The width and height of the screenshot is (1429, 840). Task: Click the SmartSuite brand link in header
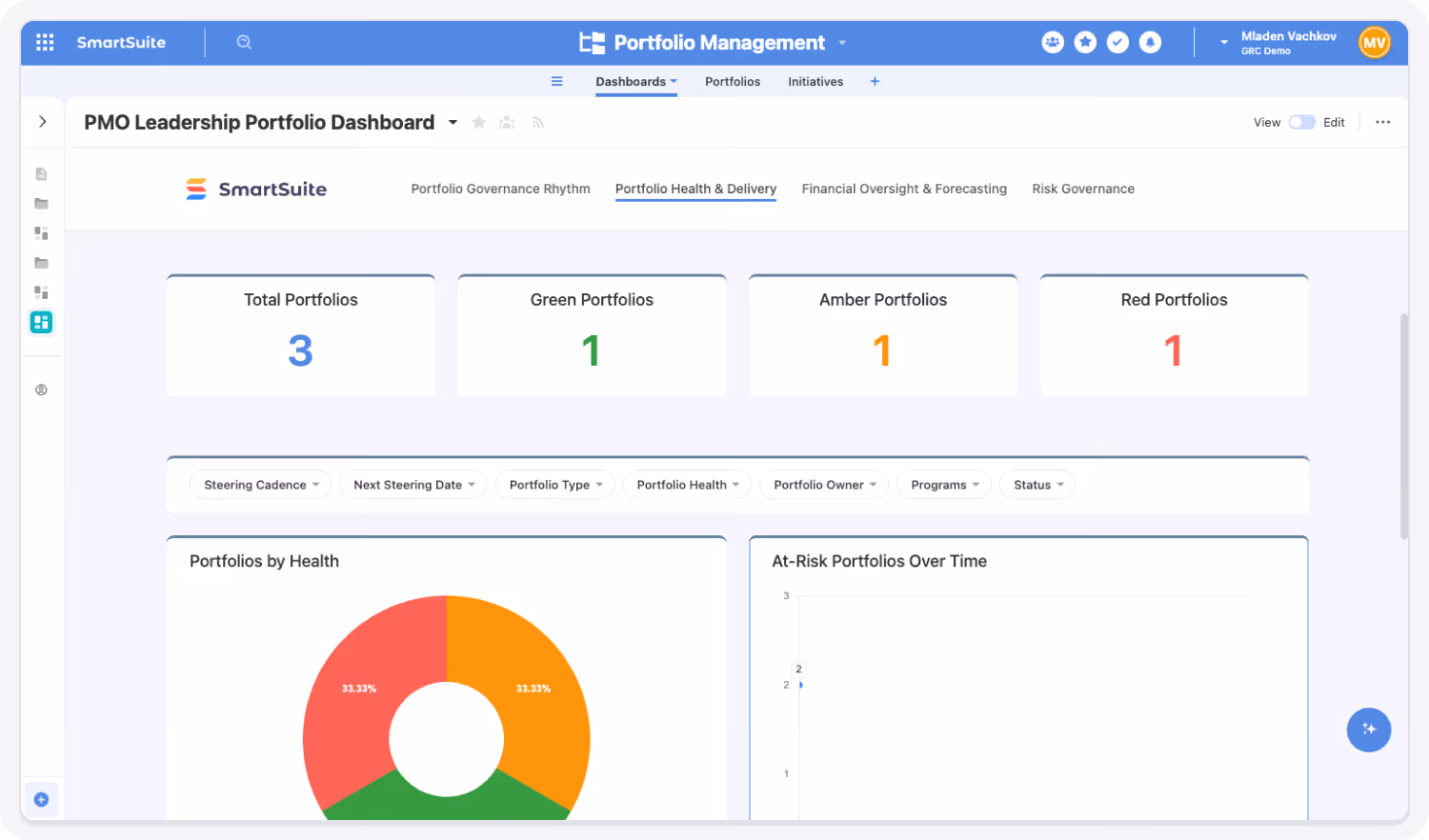click(121, 42)
